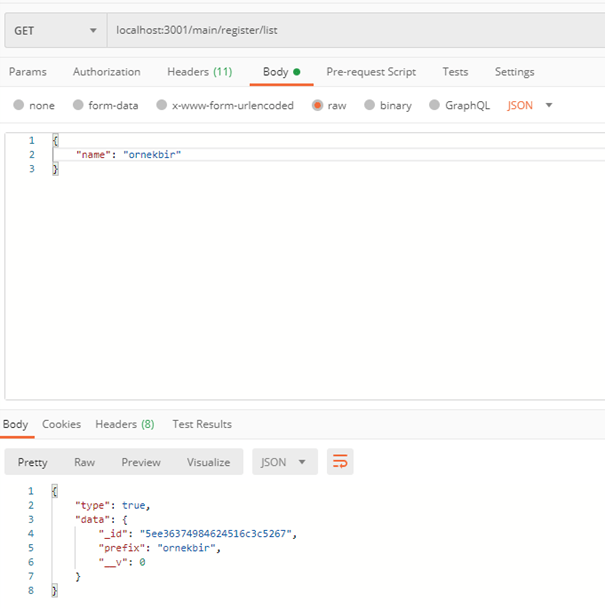Click the wrap lines icon in response toolbar
The width and height of the screenshot is (605, 609).
point(340,462)
